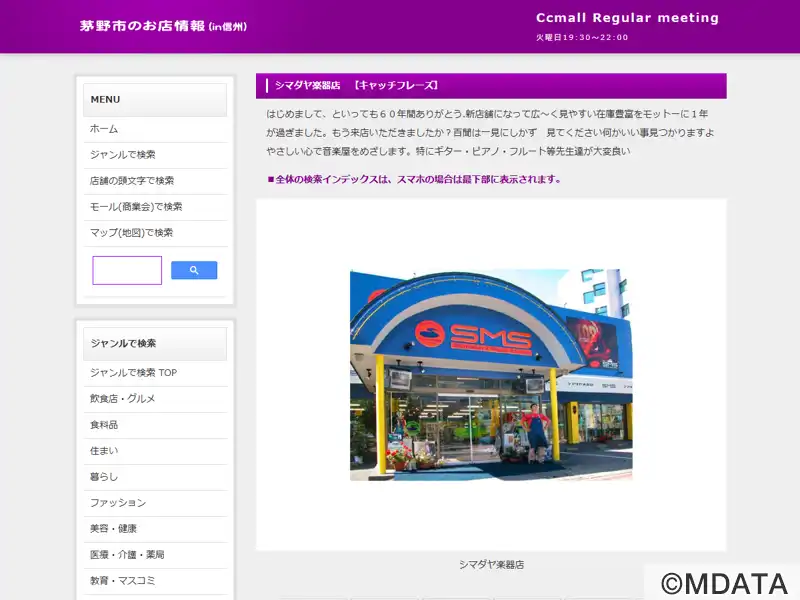Open the 暮らし genre
Image resolution: width=800 pixels, height=600 pixels.
tap(155, 477)
